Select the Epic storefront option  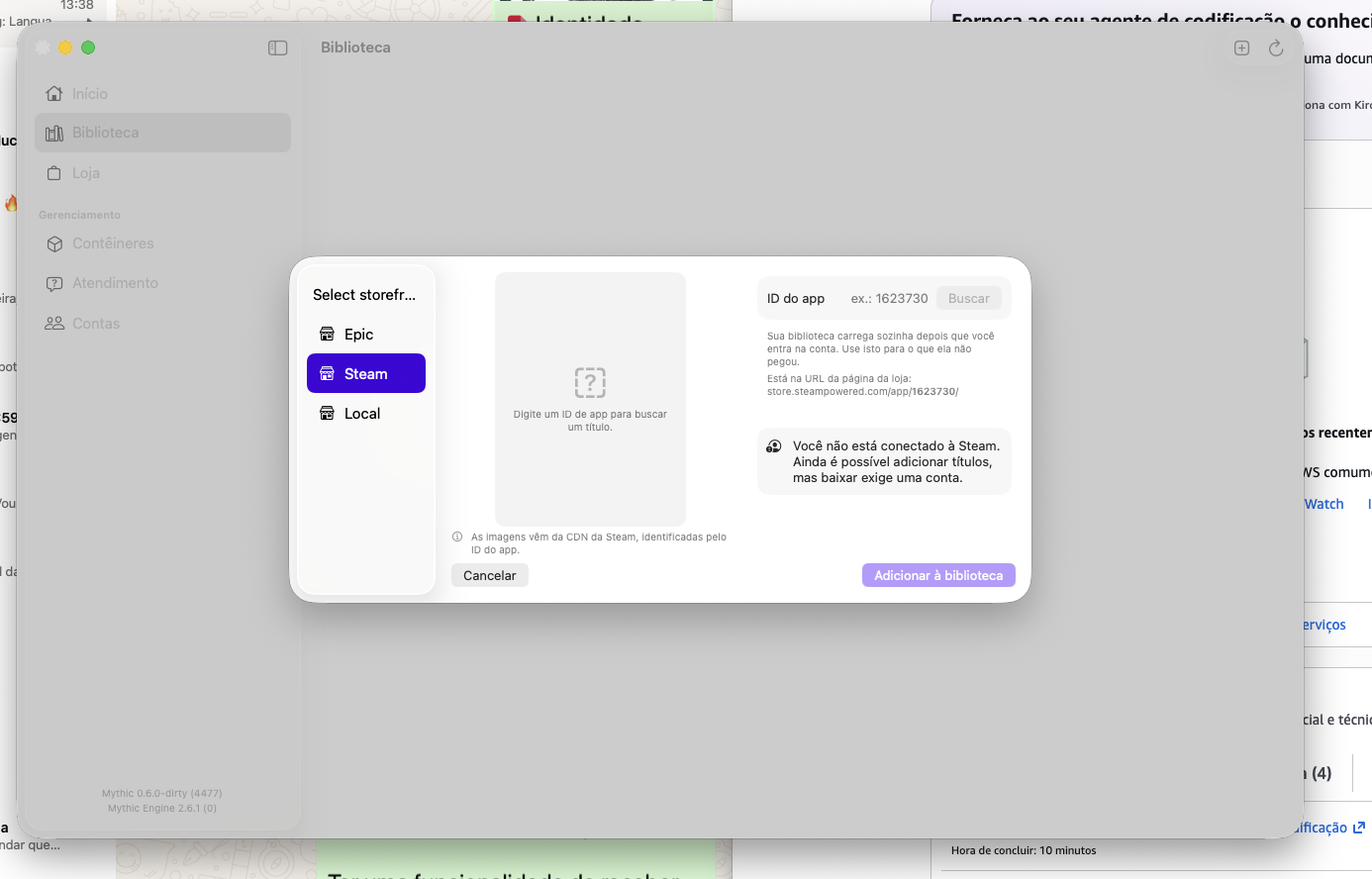point(366,335)
